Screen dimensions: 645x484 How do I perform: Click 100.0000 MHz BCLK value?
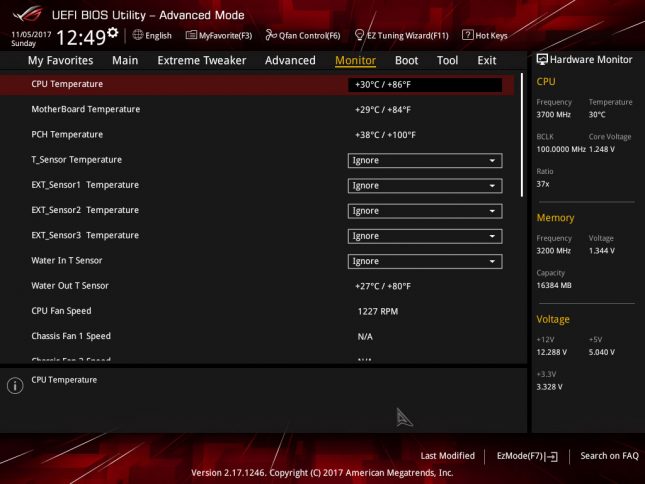pos(561,149)
